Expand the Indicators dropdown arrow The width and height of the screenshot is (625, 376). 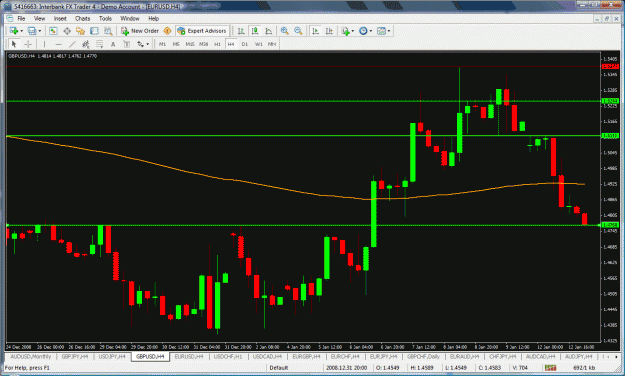tap(352, 31)
